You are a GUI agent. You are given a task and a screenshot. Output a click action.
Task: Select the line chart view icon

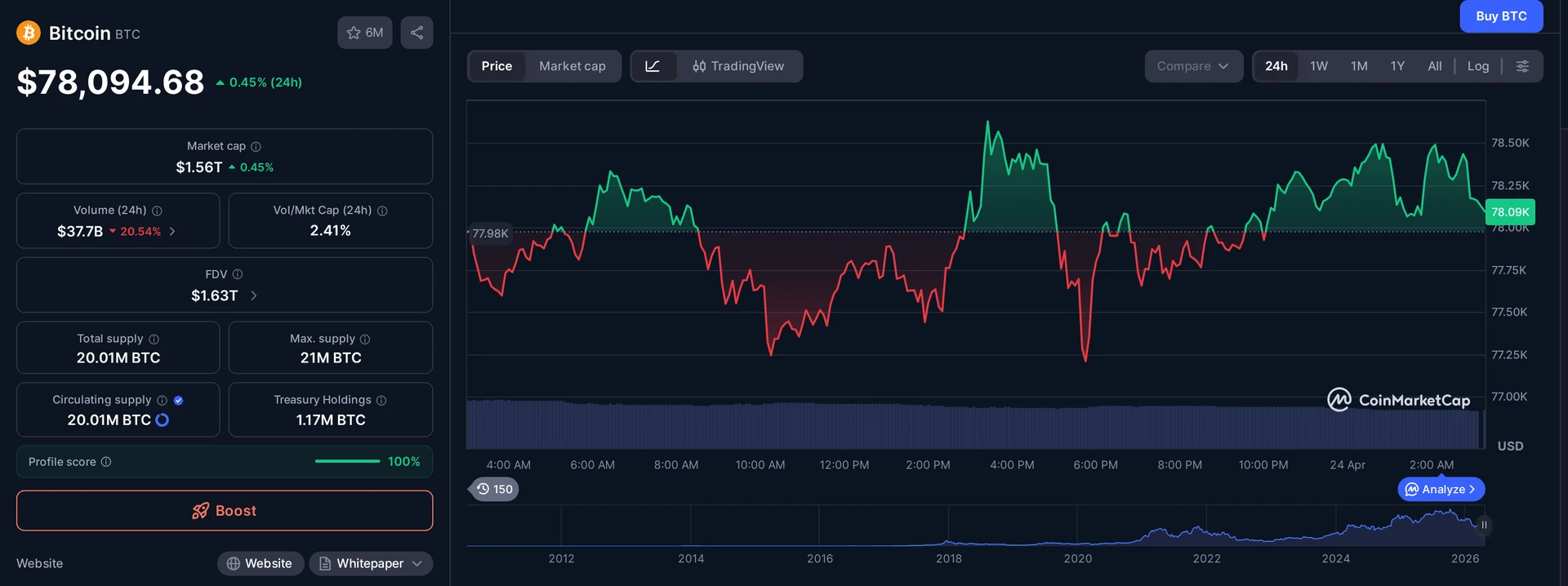(653, 66)
